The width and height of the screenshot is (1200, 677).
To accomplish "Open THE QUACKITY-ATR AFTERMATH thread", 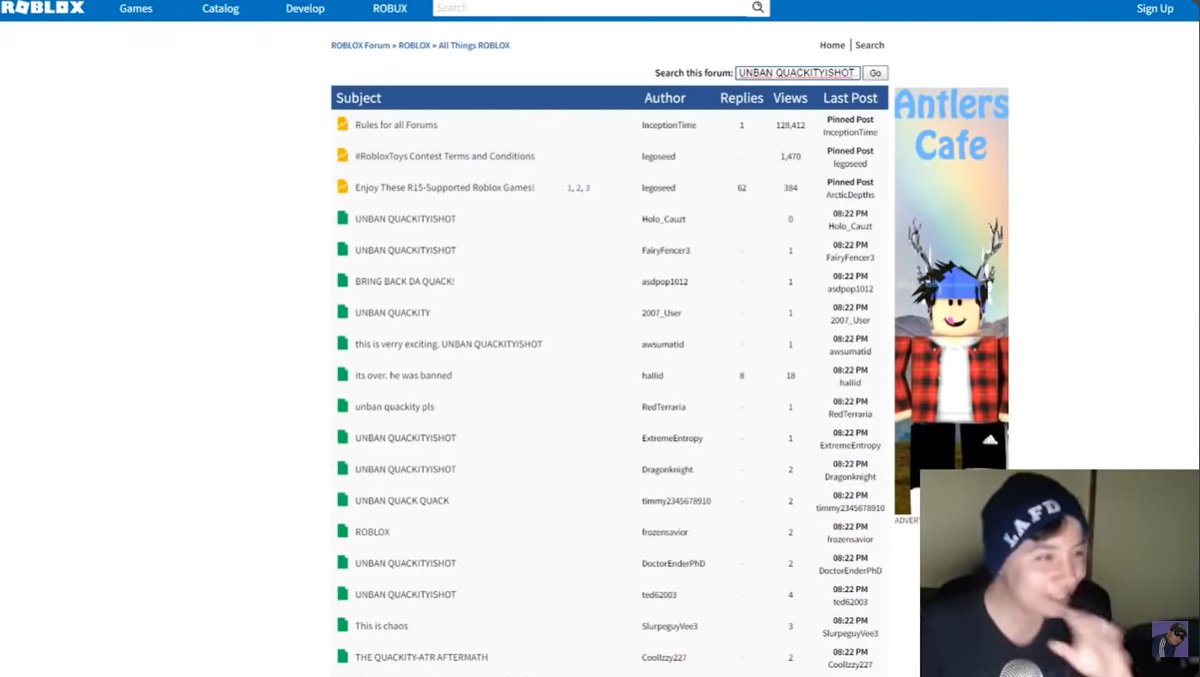I will 422,658.
